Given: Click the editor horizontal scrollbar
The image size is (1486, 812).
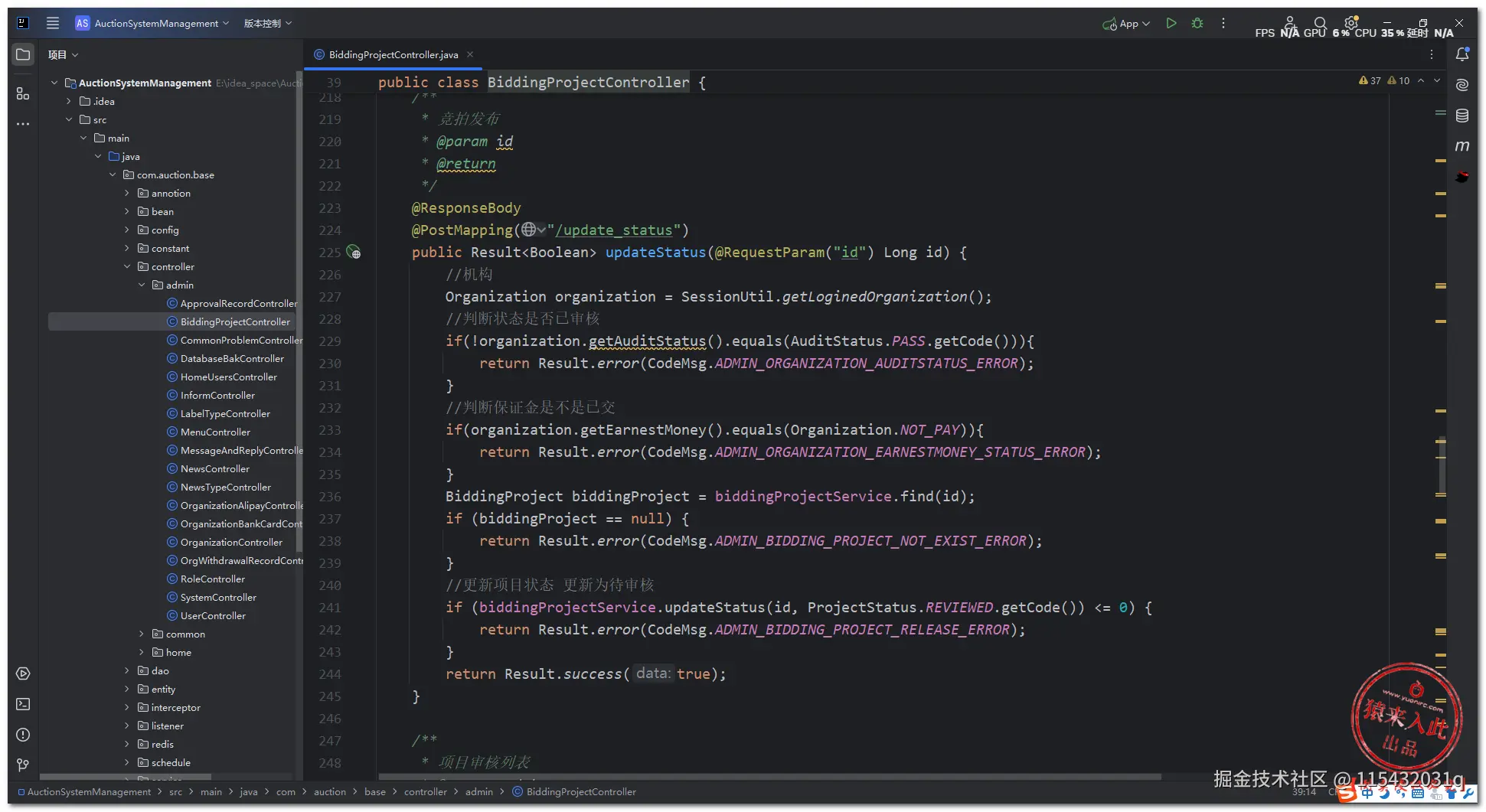Looking at the screenshot, I should tap(769, 776).
